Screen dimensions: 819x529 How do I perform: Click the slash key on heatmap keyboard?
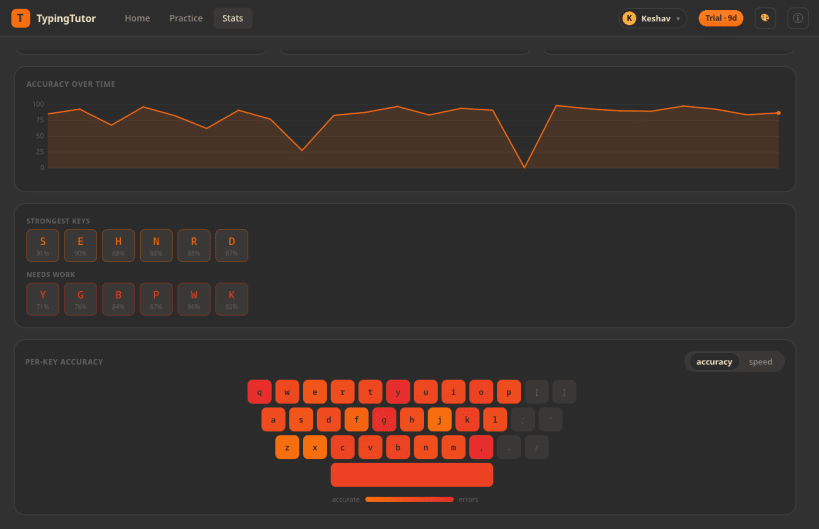[536, 448]
